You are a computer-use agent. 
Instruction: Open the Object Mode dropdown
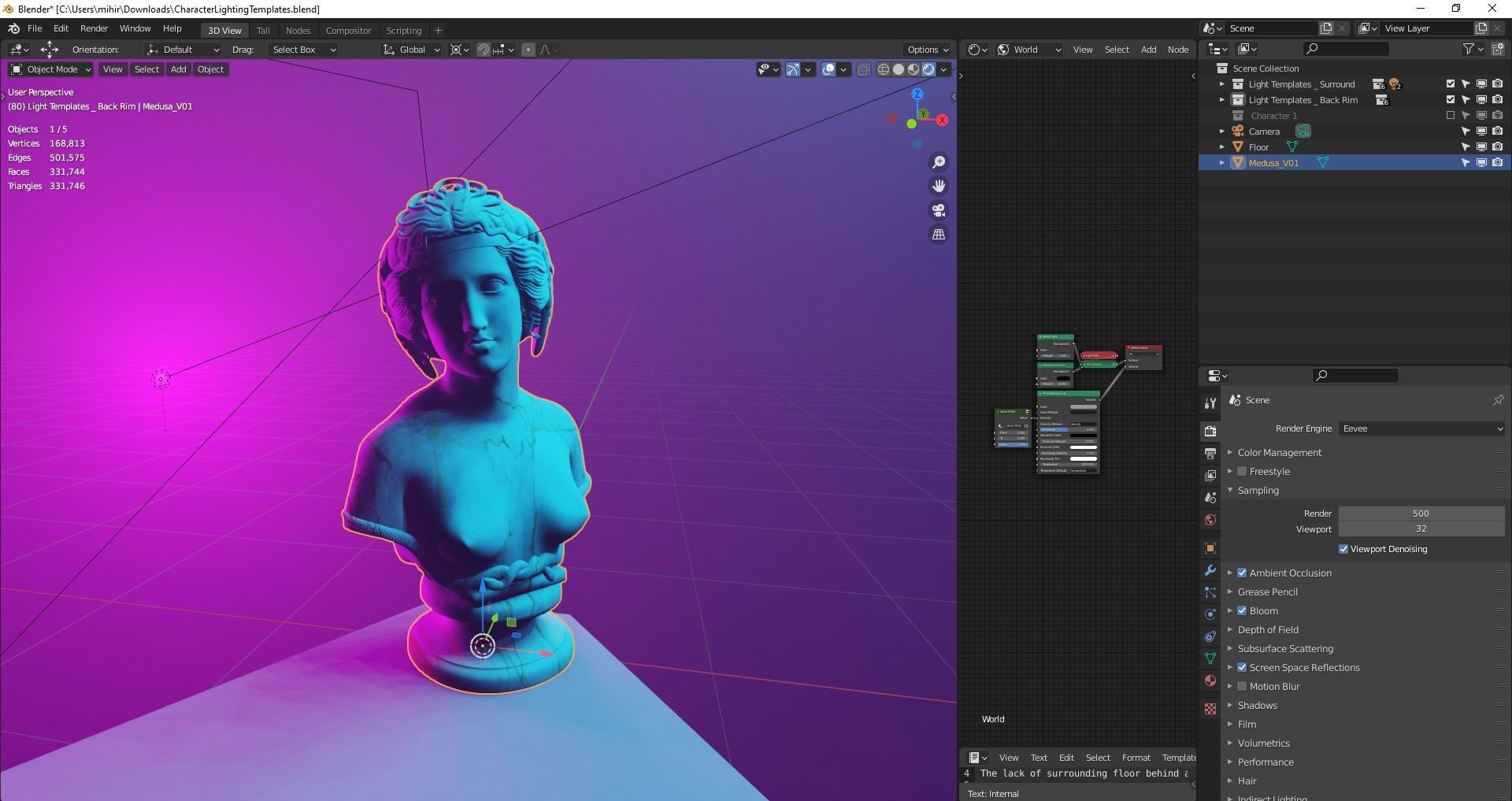pos(51,69)
